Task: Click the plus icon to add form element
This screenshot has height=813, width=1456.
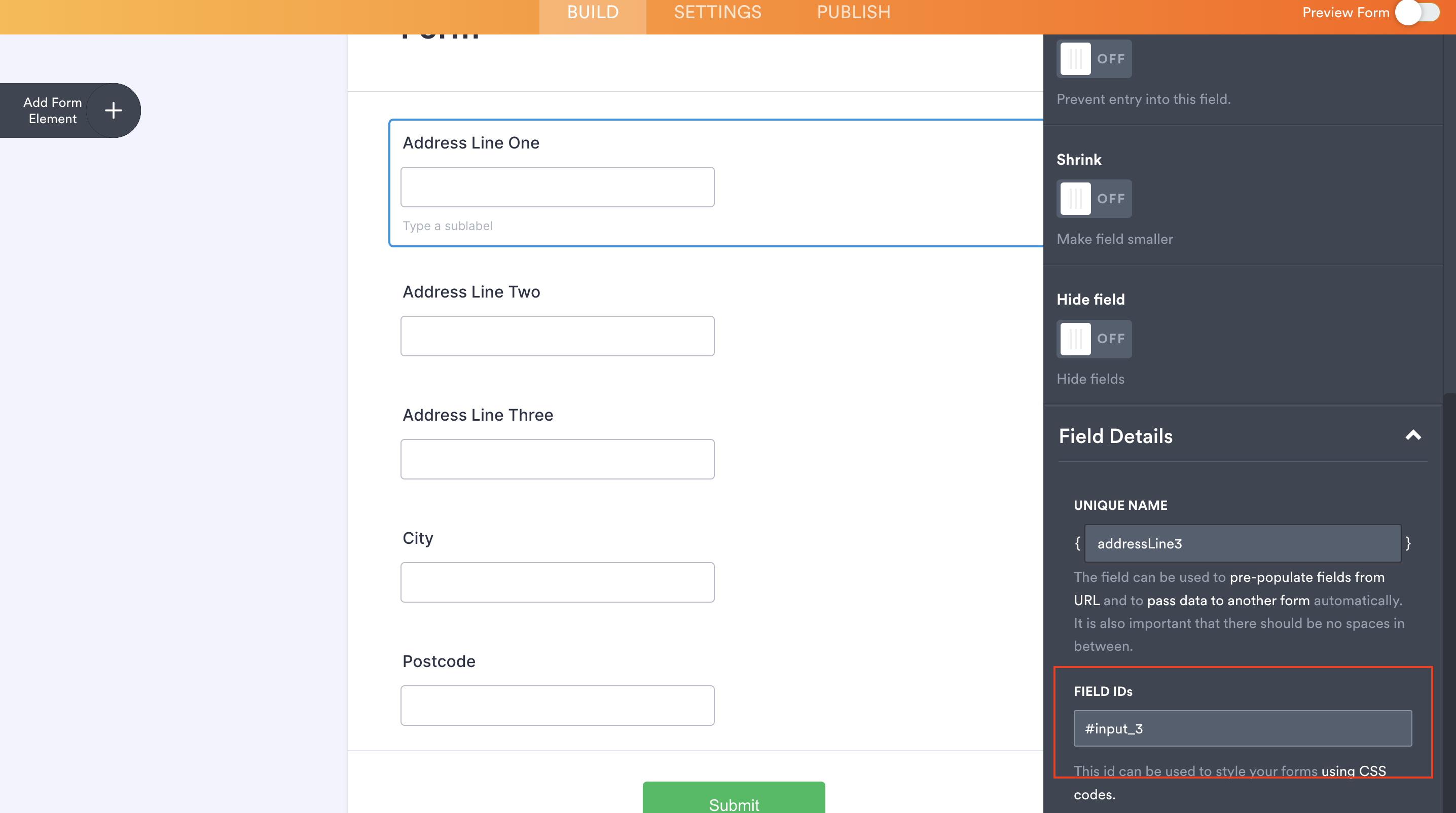Action: [x=113, y=110]
